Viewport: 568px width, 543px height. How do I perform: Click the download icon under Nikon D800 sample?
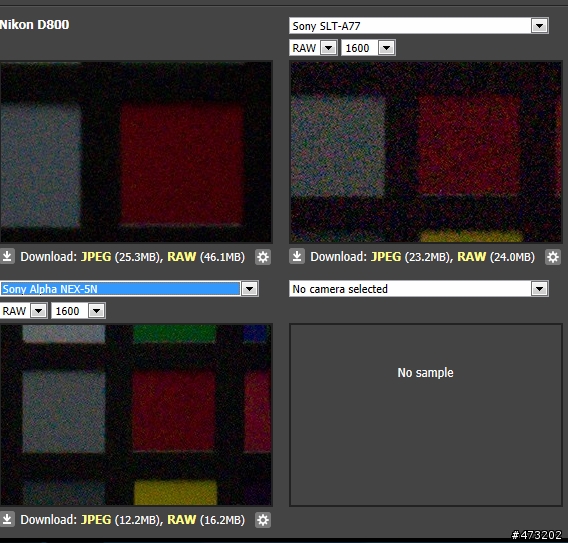[x=7, y=256]
